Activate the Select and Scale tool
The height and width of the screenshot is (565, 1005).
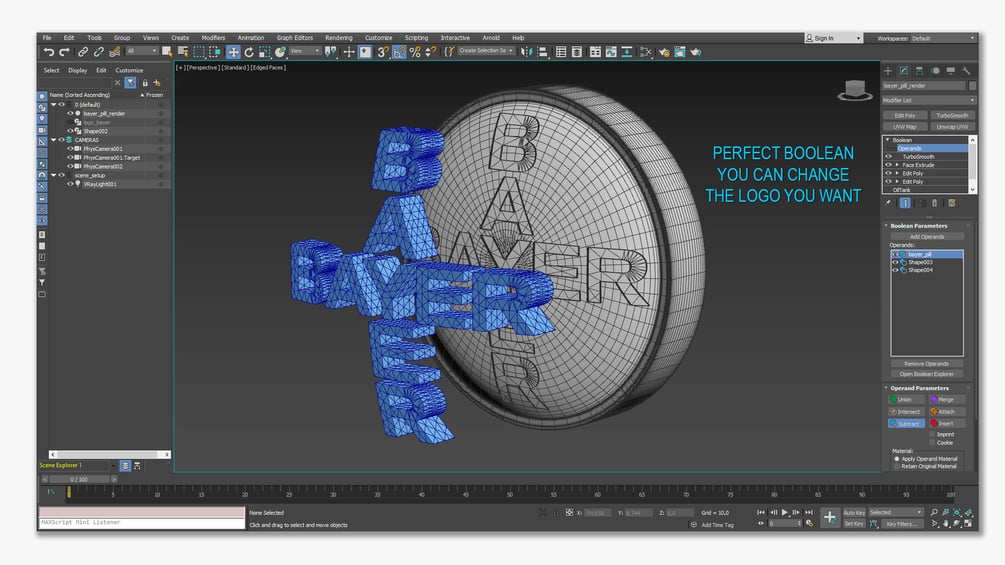pos(264,52)
